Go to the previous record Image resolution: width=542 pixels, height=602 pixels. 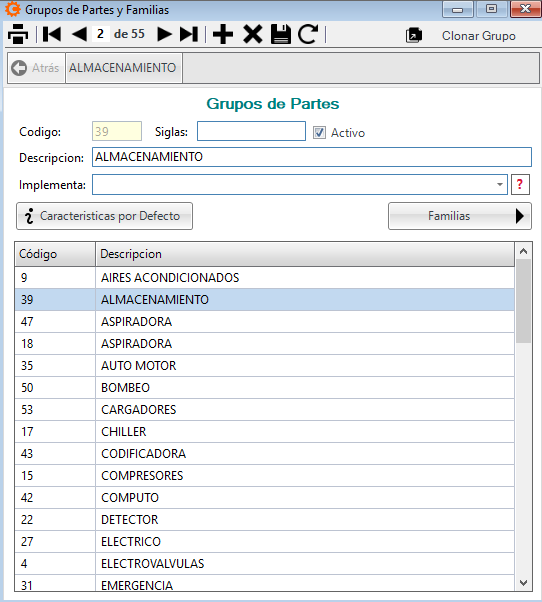tap(79, 34)
